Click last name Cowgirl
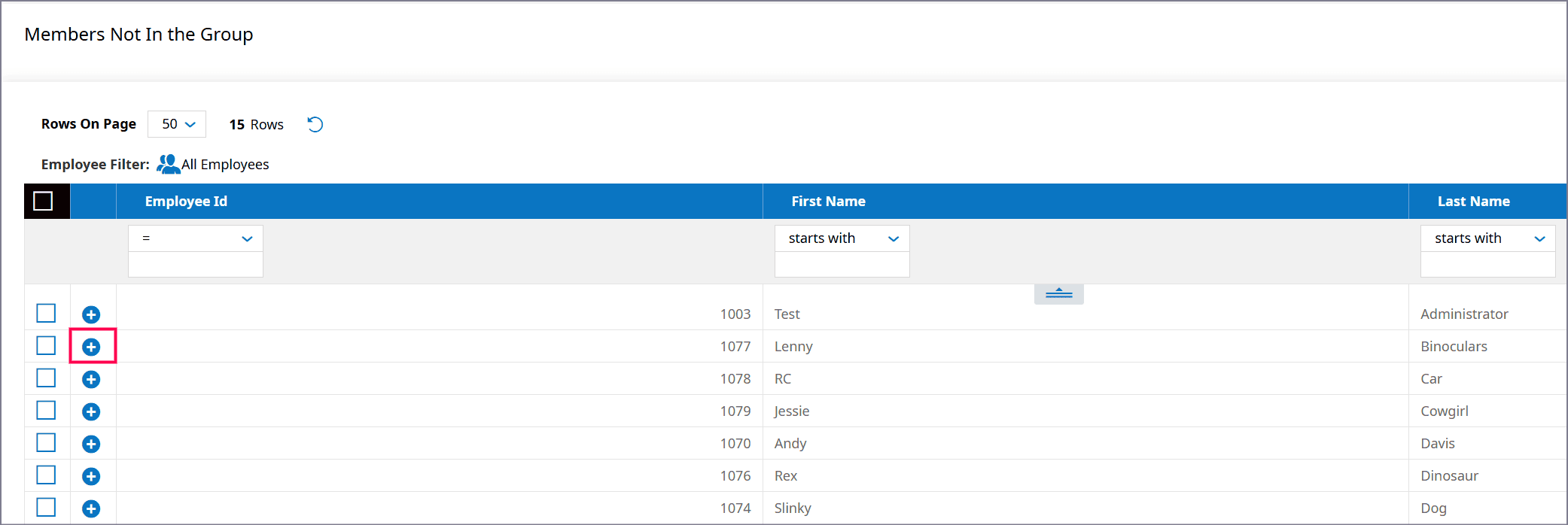1568x525 pixels. click(1445, 411)
